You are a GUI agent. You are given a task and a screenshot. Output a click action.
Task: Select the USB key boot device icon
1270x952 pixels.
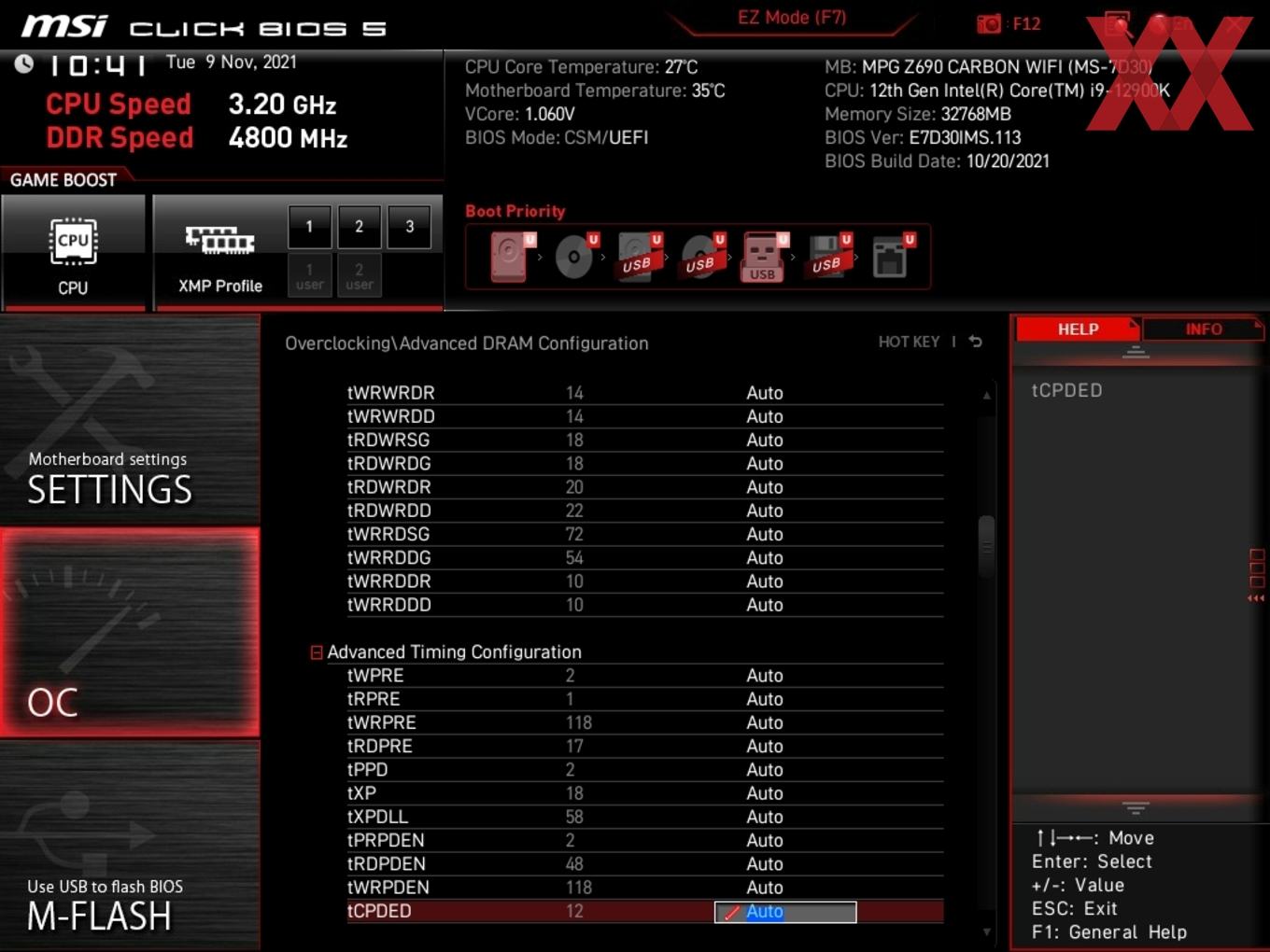tap(764, 257)
